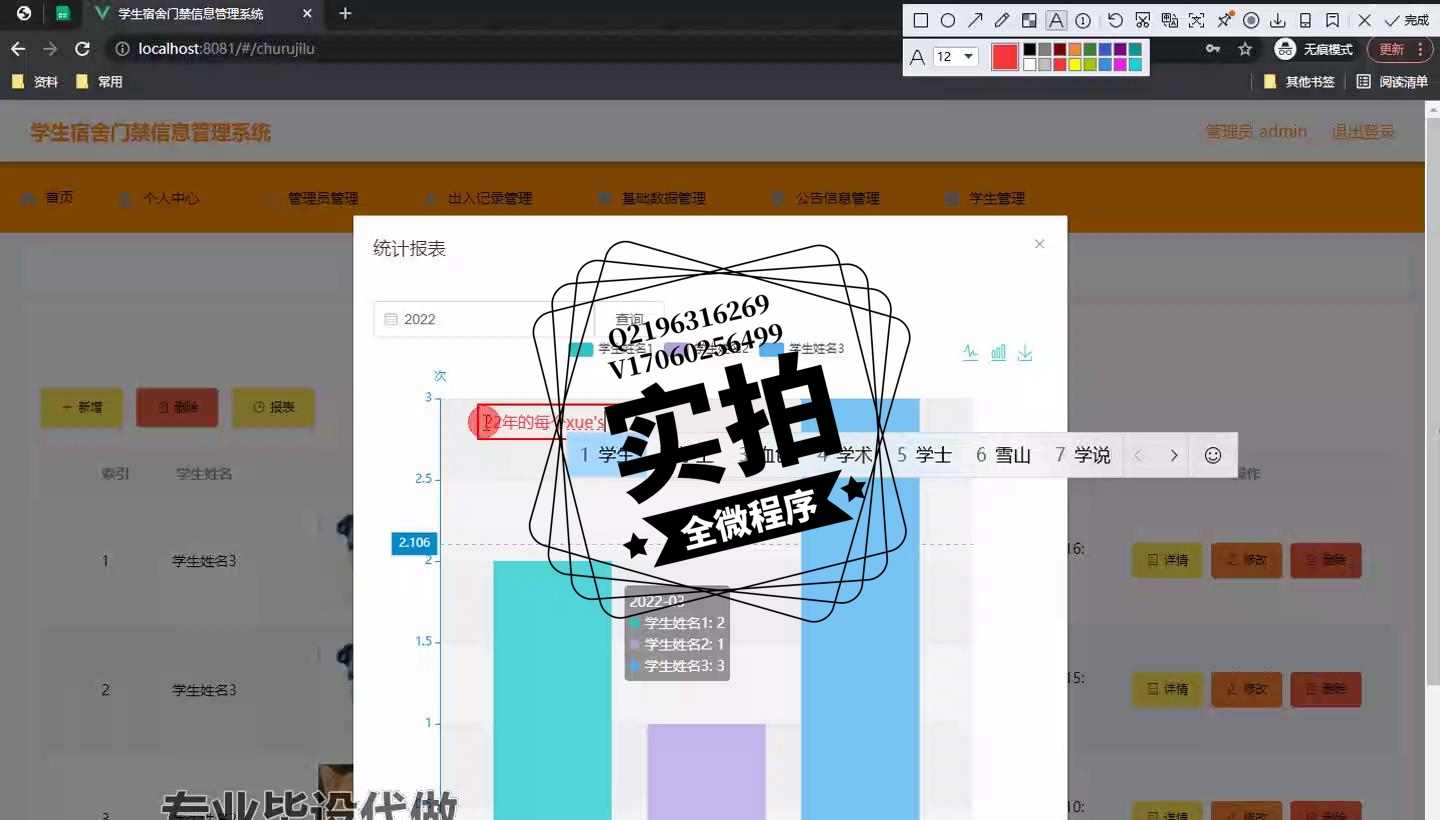Pick the white color swatch

(1029, 65)
